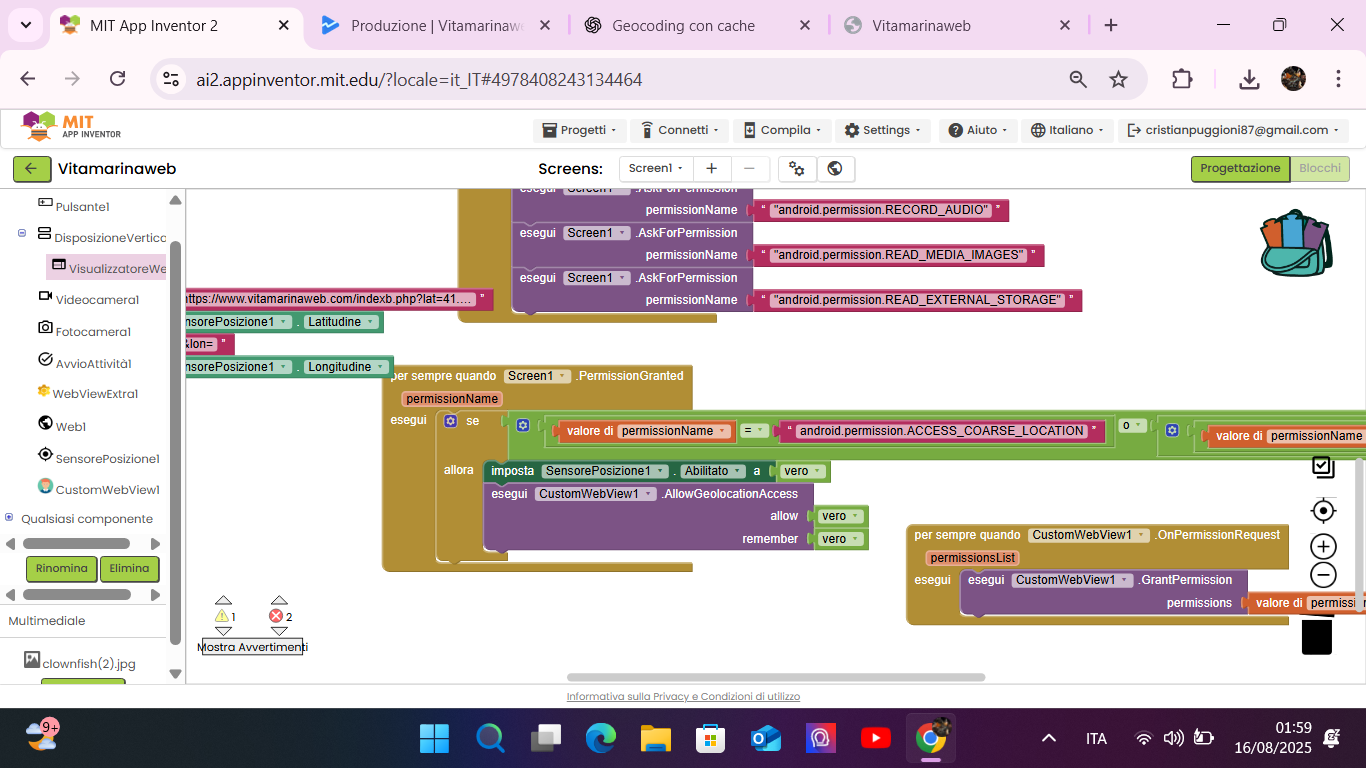Open the Italiano language dropdown
Viewport: 1366px width, 768px height.
coord(1069,130)
